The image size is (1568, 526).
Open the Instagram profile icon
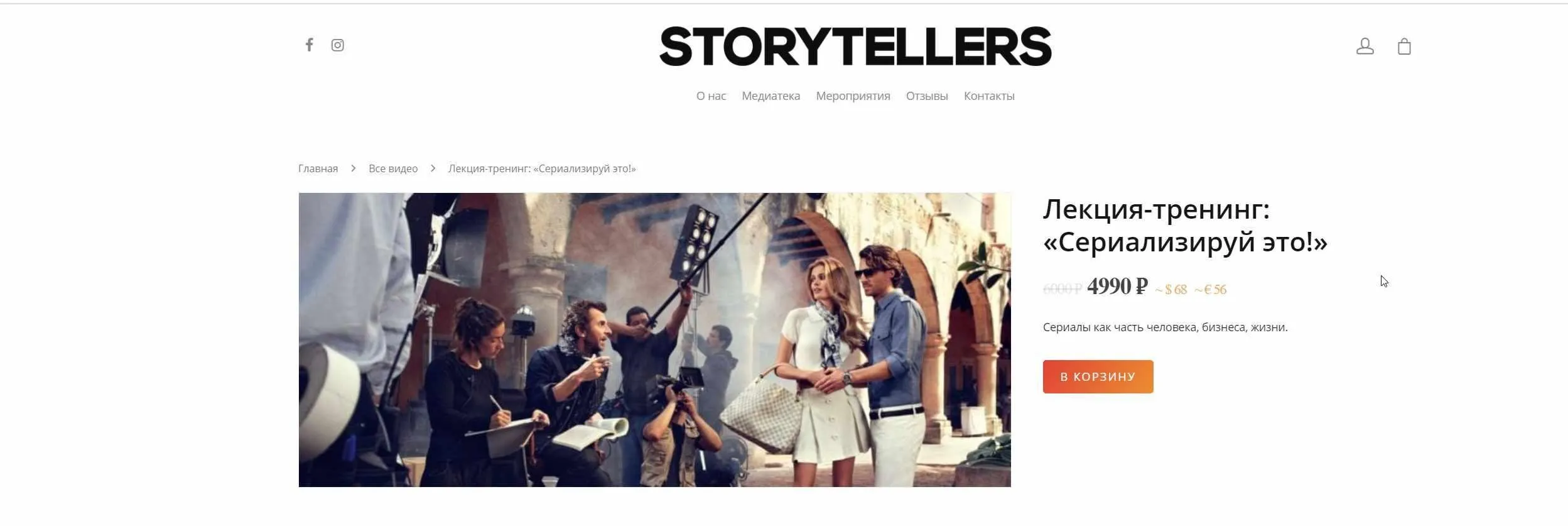(338, 45)
